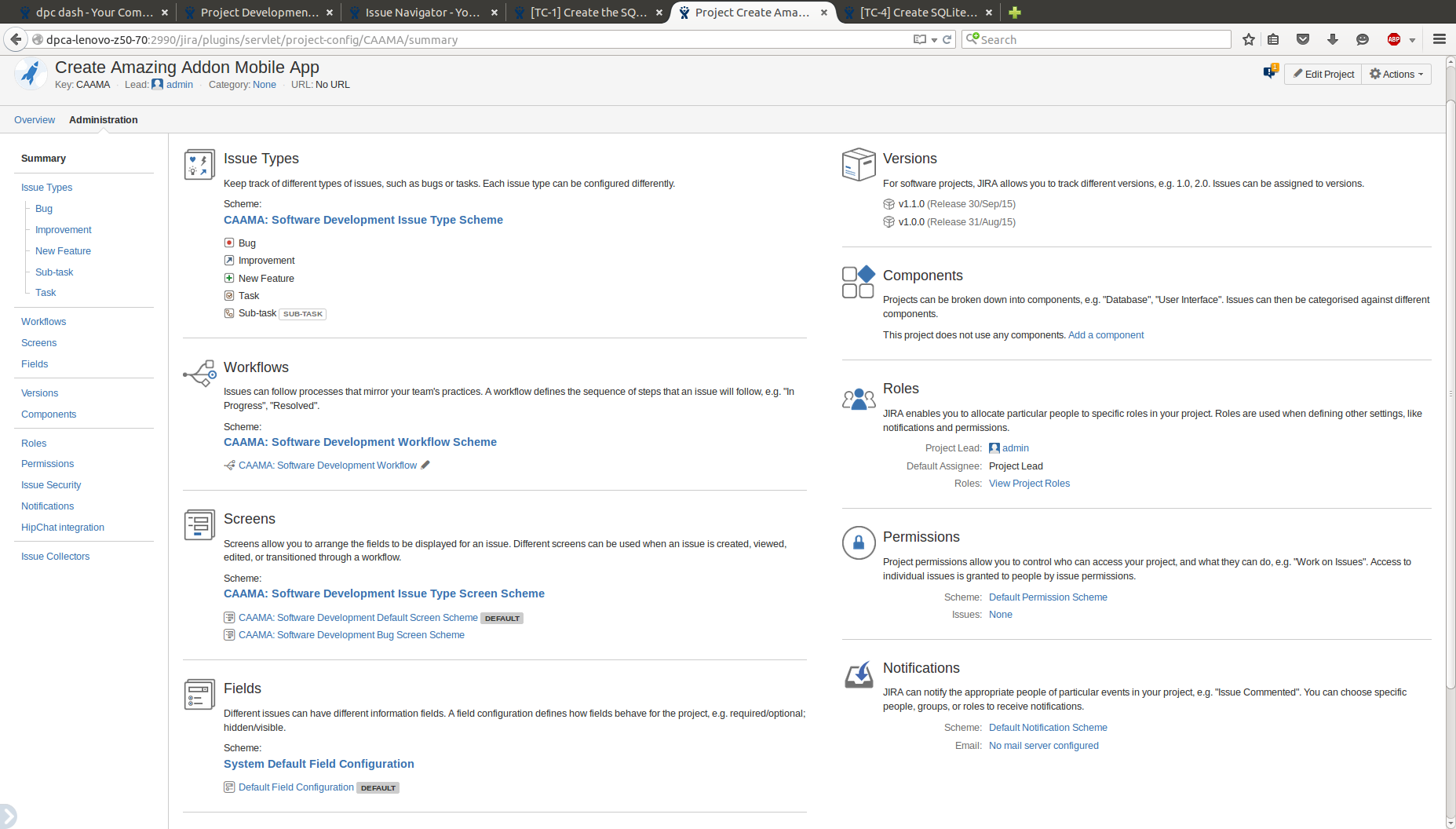Viewport: 1456px width, 829px height.
Task: Click the Edit Project button
Action: [x=1323, y=74]
